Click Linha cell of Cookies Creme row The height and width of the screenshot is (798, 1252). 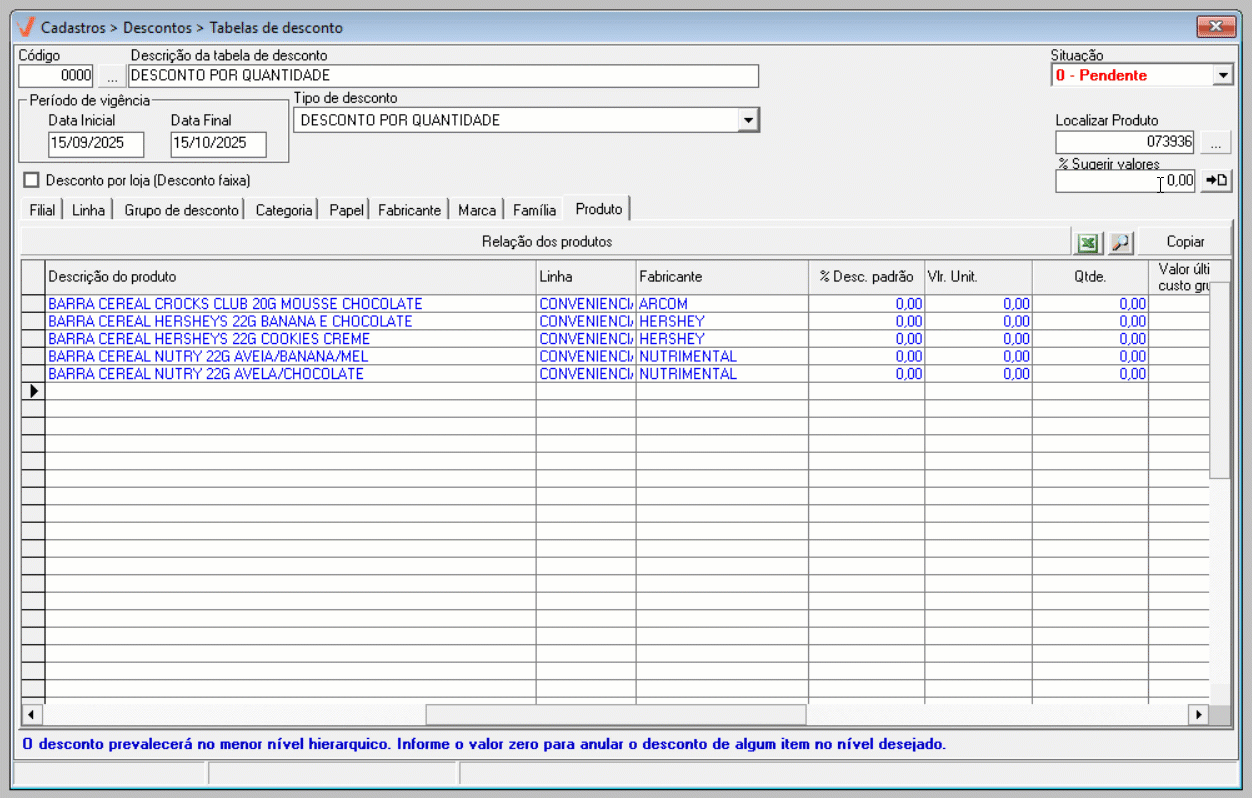(586, 339)
